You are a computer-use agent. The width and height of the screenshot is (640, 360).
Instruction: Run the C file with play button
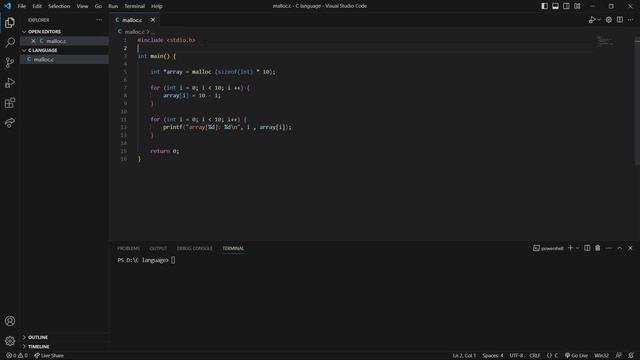pyautogui.click(x=592, y=20)
